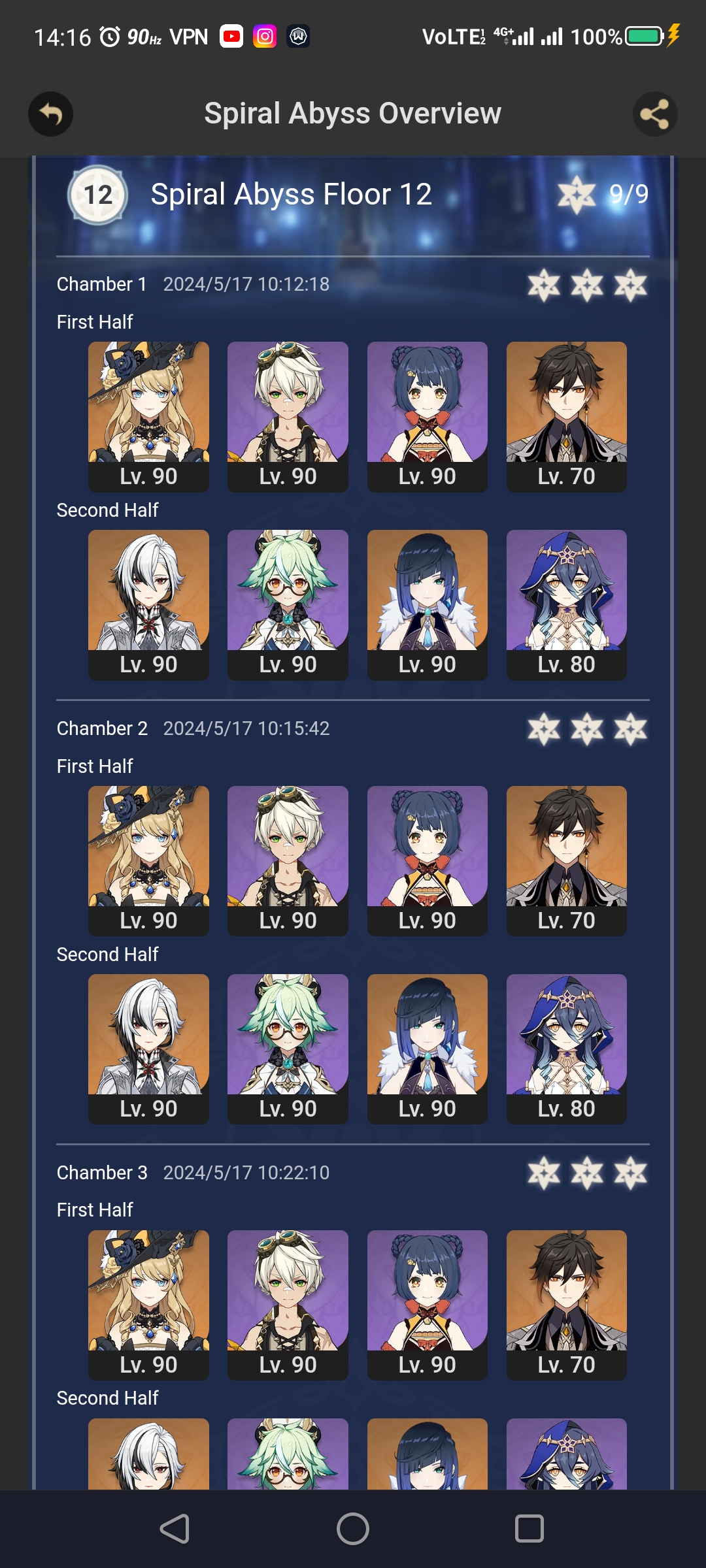Viewport: 706px width, 1568px height.
Task: Select green-haired glasses character in Chamber 2 second half
Action: tap(288, 1049)
